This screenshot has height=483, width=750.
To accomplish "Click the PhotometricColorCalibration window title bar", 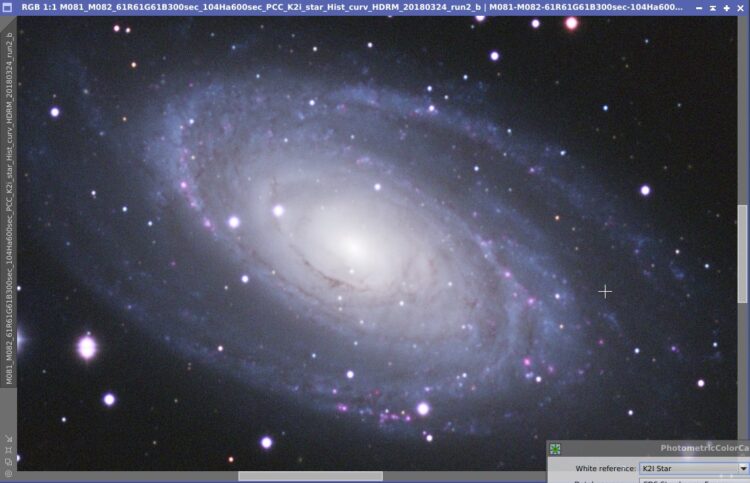I will coord(649,448).
